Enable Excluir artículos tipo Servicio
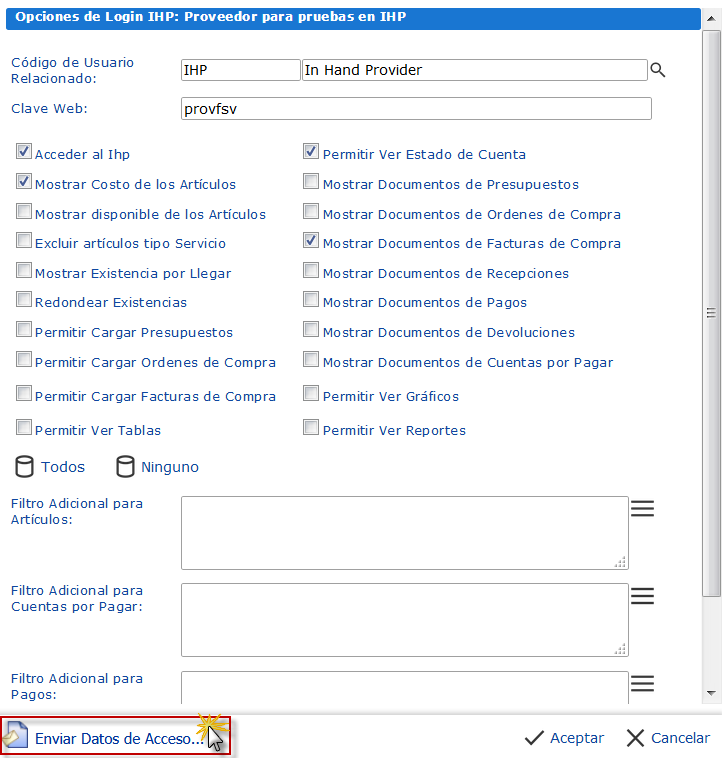This screenshot has height=758, width=722. pyautogui.click(x=24, y=240)
